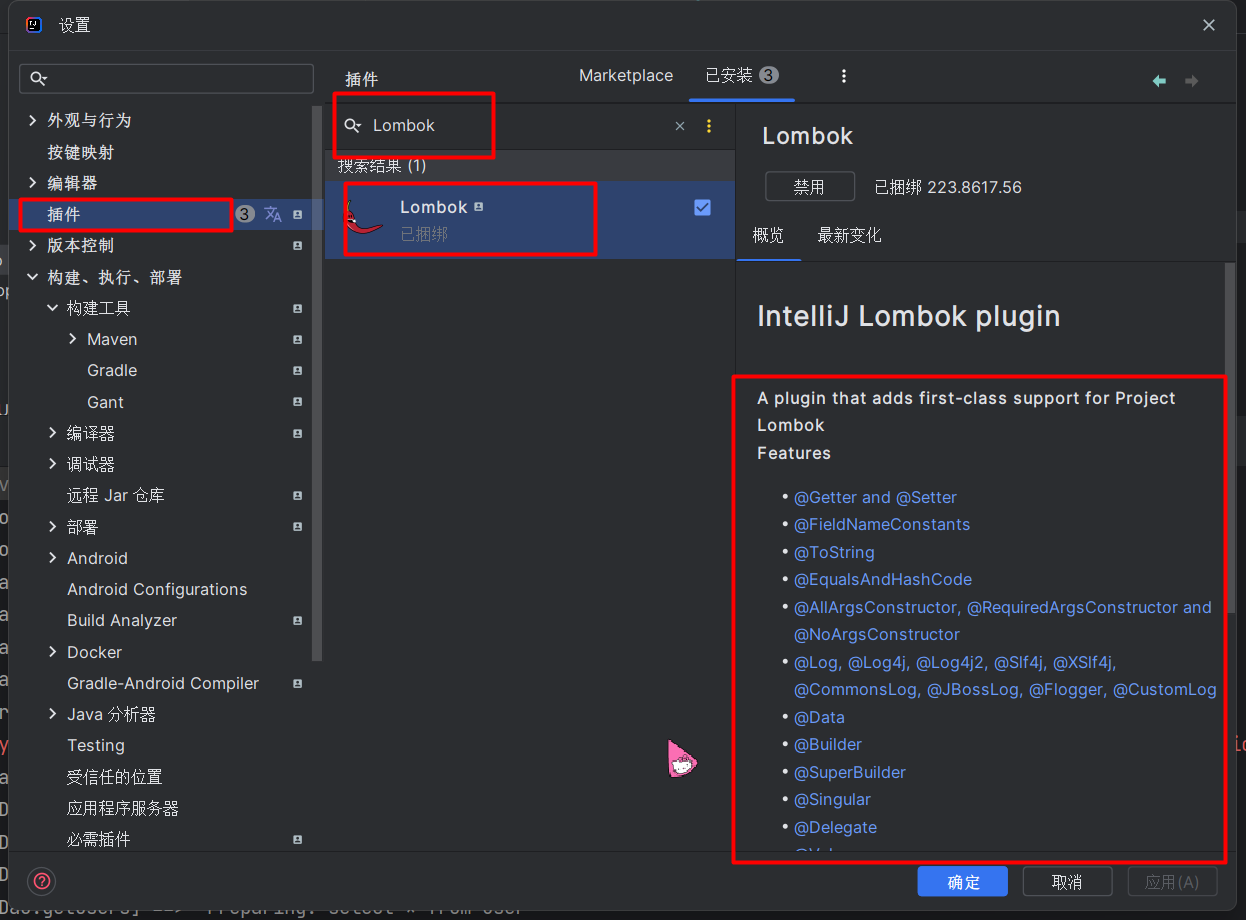
Task: Switch to the Marketplace tab
Action: [x=626, y=76]
